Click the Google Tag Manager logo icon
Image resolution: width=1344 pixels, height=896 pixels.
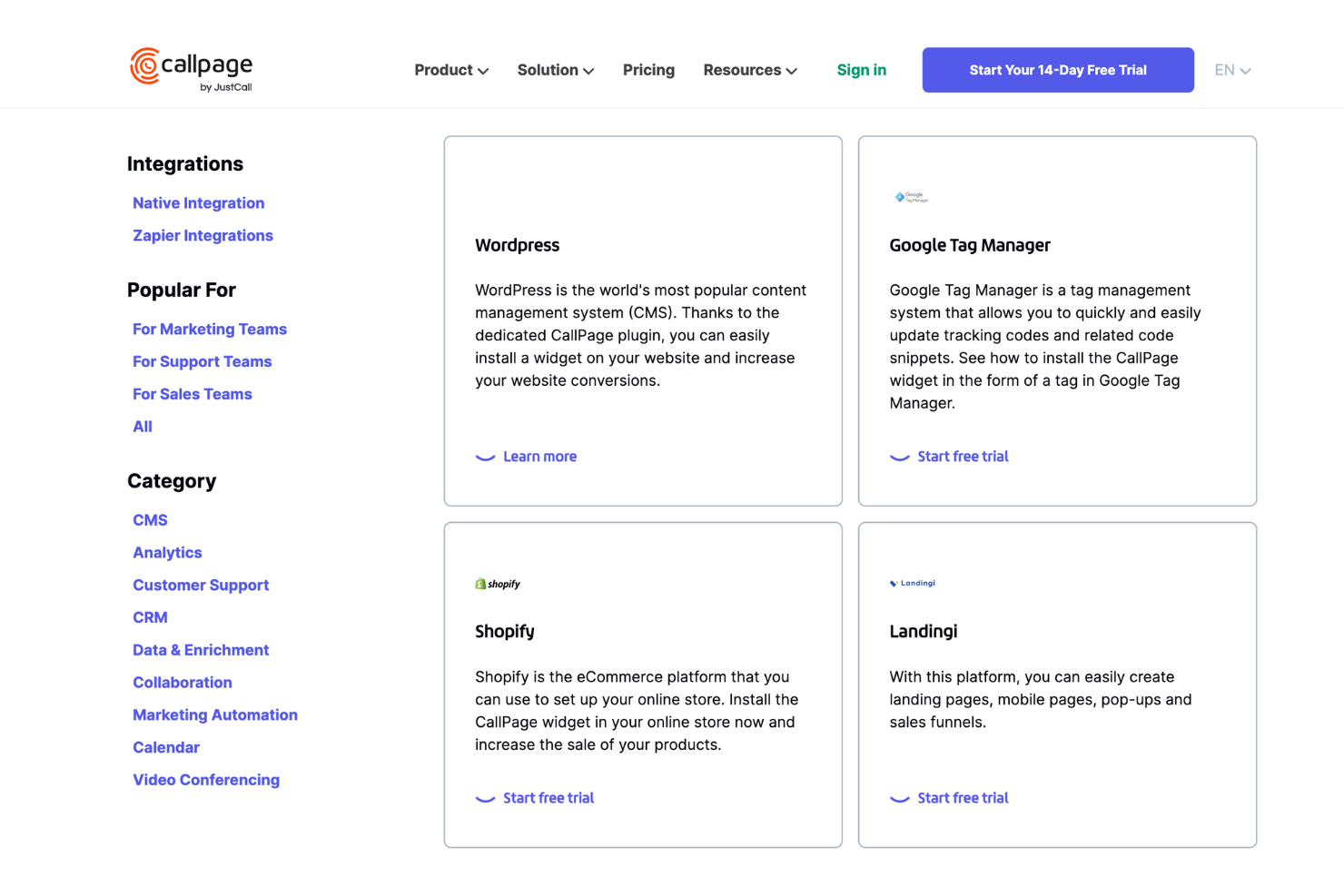tap(911, 197)
